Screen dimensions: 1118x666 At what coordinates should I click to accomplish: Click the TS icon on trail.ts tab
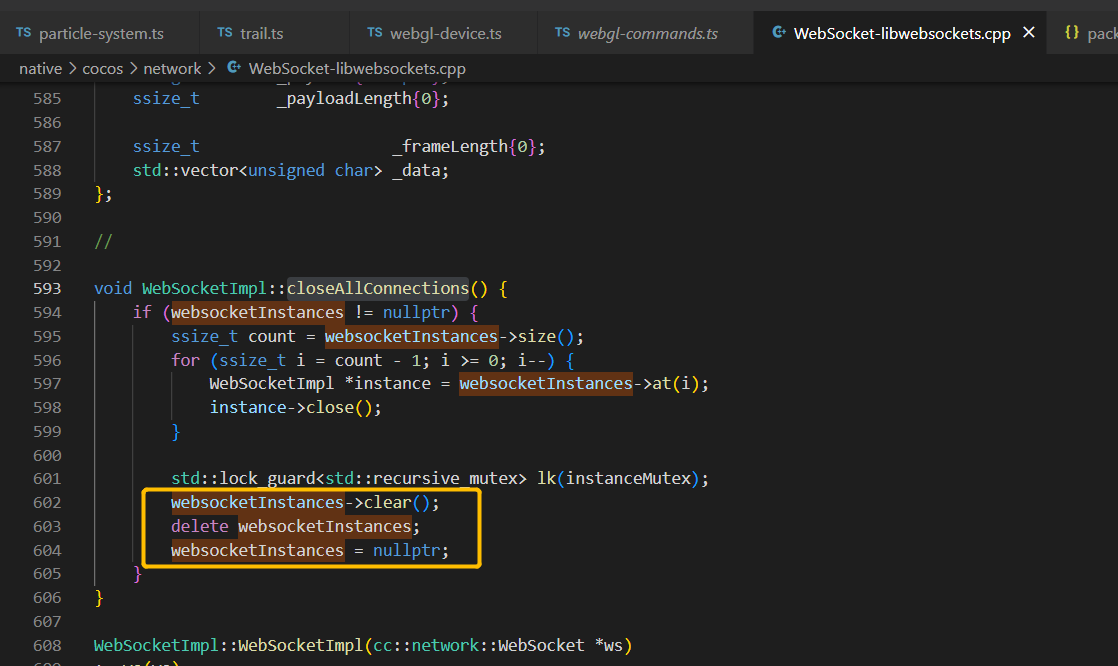(x=225, y=33)
